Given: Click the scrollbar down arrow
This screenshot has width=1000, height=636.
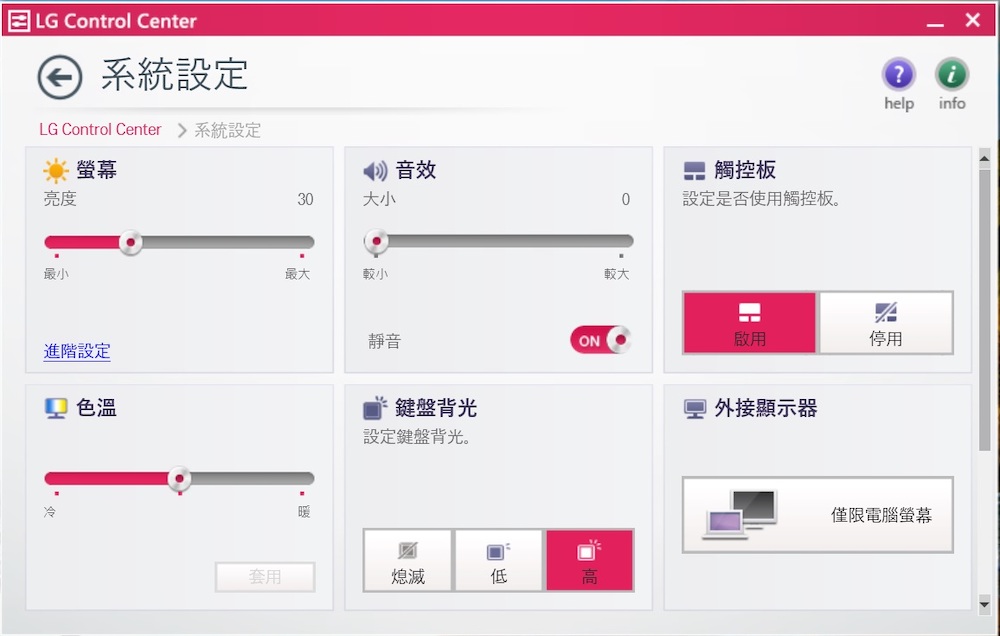Looking at the screenshot, I should 984,603.
